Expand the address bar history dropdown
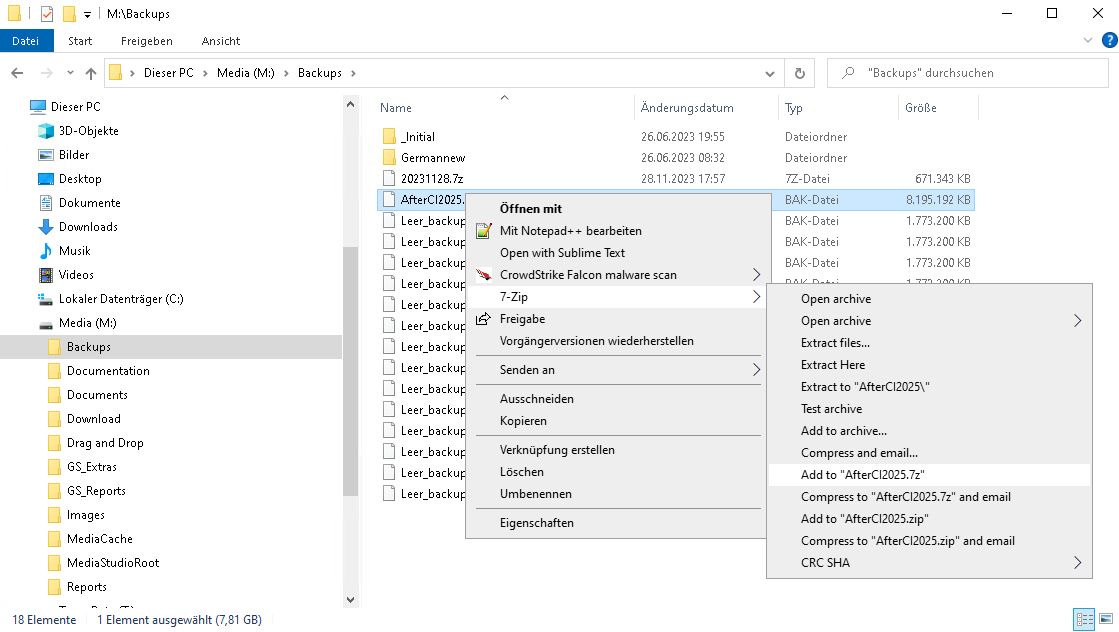 point(769,73)
